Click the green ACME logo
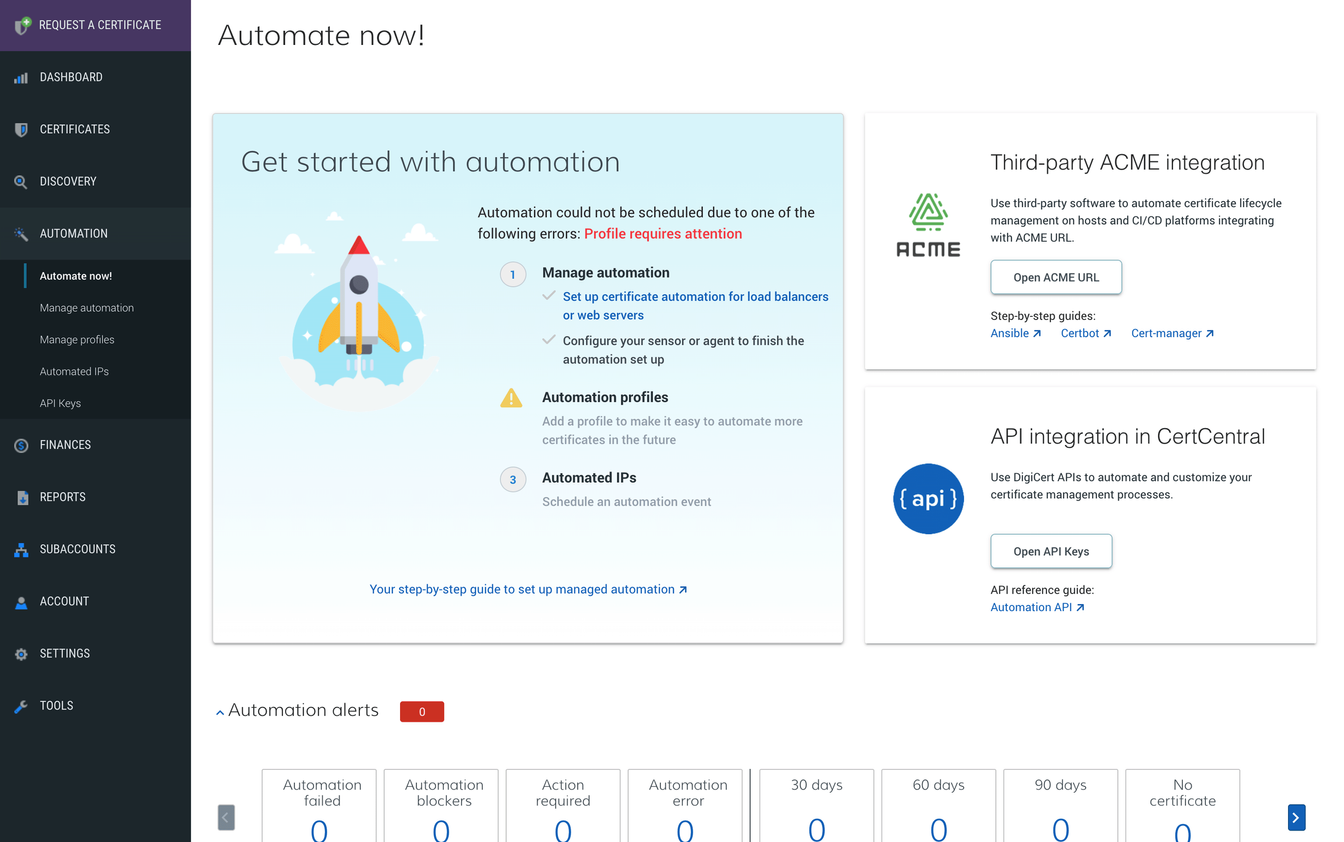The image size is (1344, 842). point(928,224)
